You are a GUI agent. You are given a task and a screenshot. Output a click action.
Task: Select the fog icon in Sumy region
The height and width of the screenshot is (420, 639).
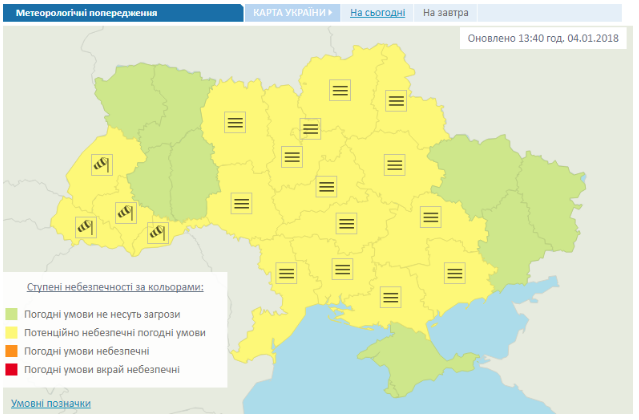[x=397, y=100]
